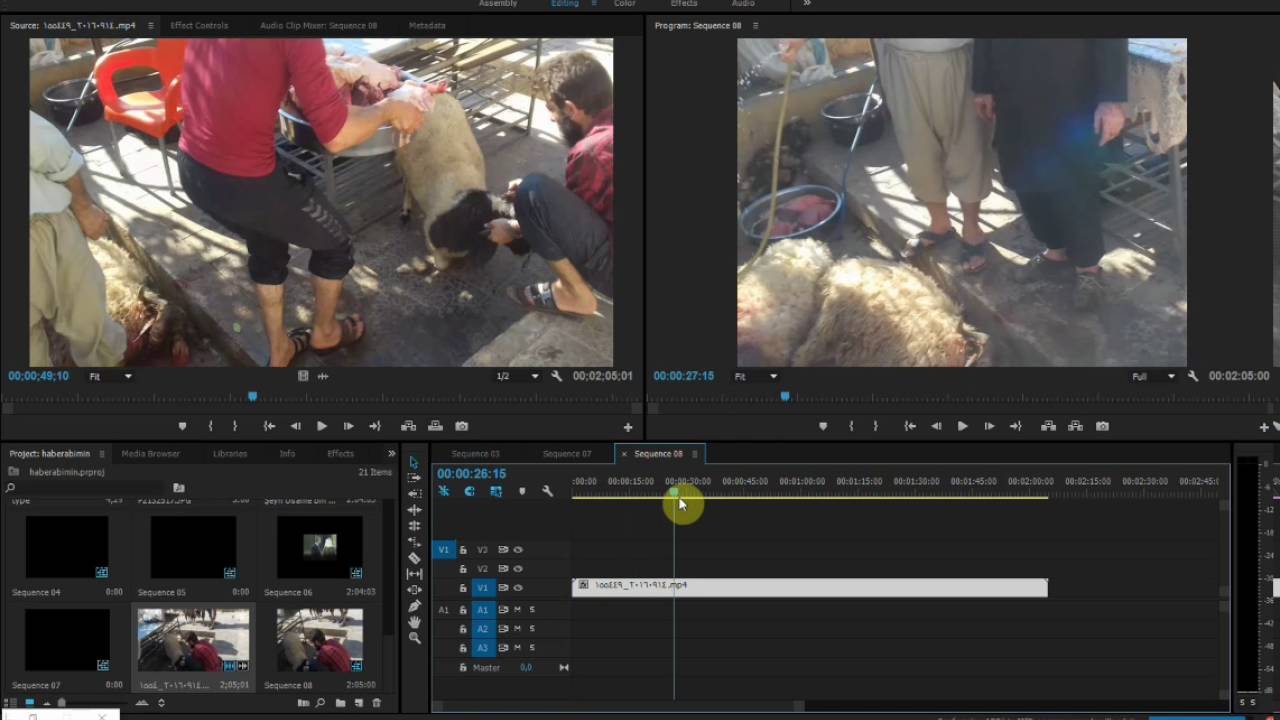
Task: Select the Razor tool
Action: pos(414,558)
